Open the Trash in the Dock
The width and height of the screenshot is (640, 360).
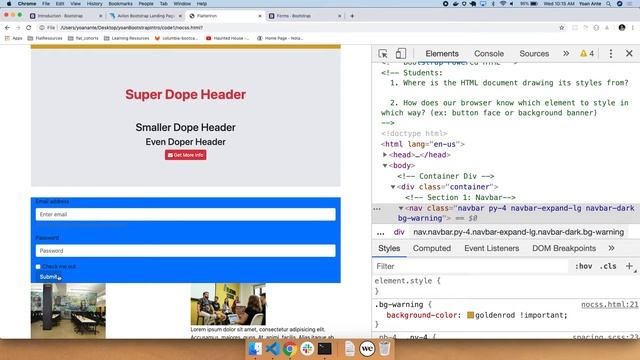tap(384, 349)
